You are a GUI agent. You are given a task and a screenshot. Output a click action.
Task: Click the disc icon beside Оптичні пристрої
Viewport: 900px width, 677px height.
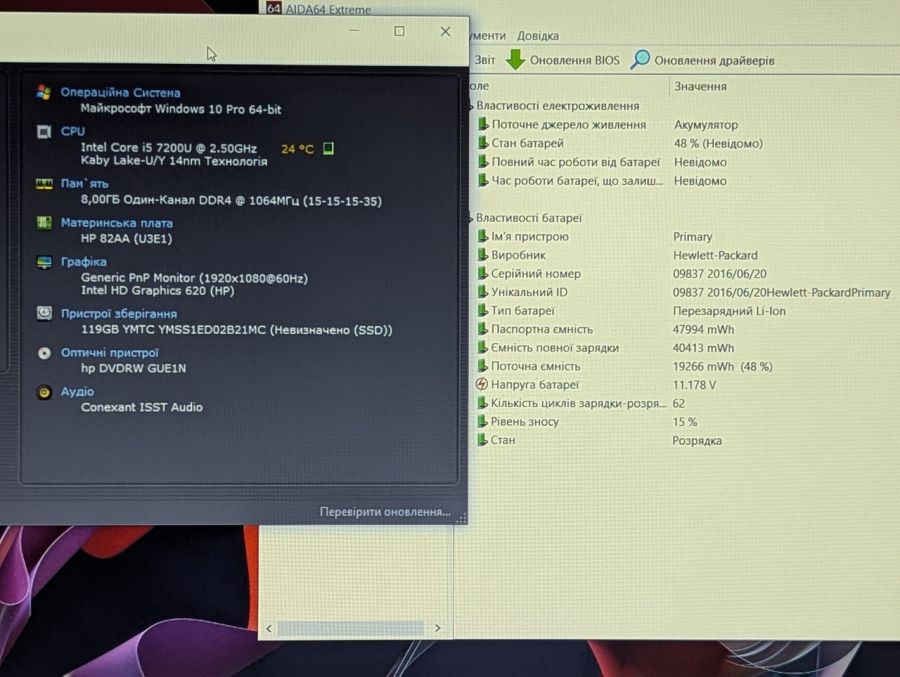pos(44,353)
